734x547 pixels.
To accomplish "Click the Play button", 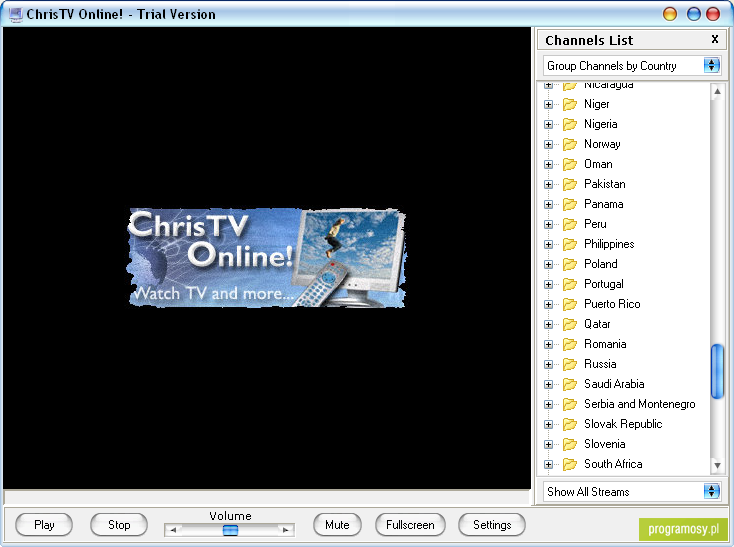I will click(x=44, y=525).
